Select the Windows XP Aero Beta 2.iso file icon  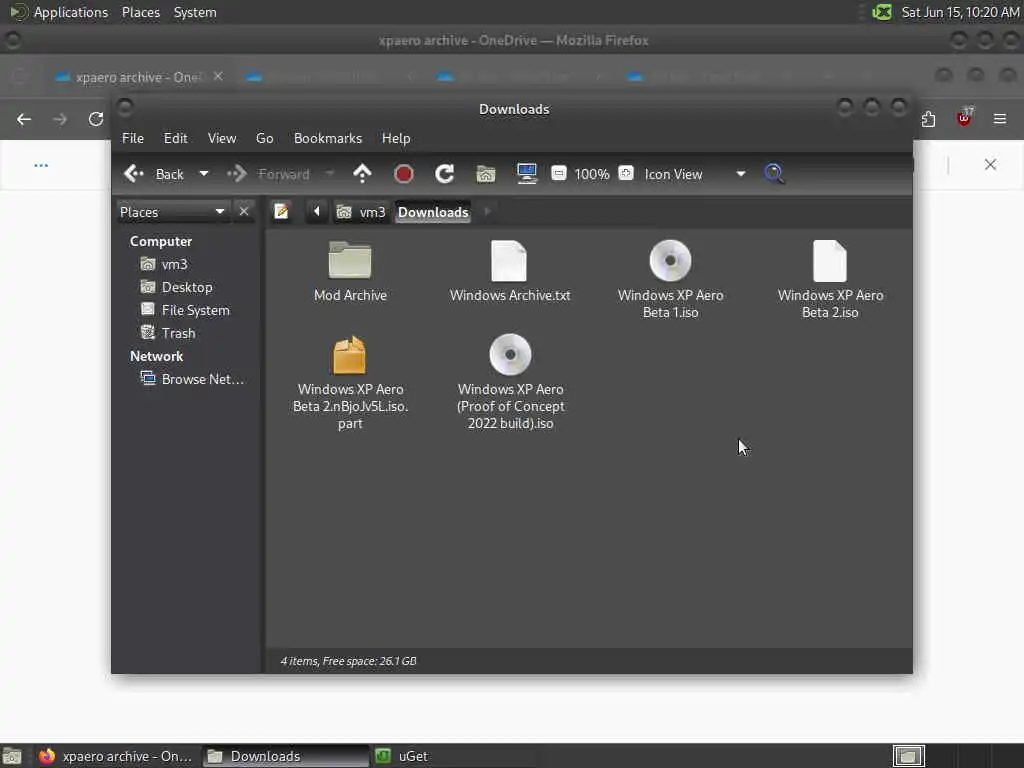[830, 261]
